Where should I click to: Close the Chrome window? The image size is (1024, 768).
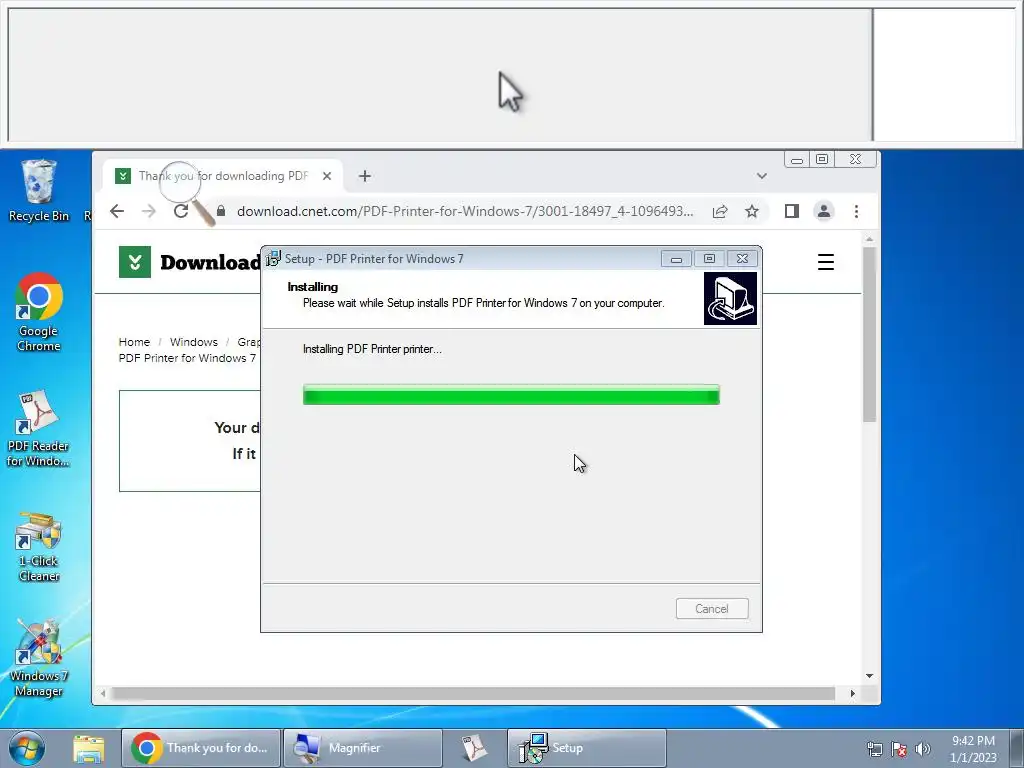pos(856,159)
